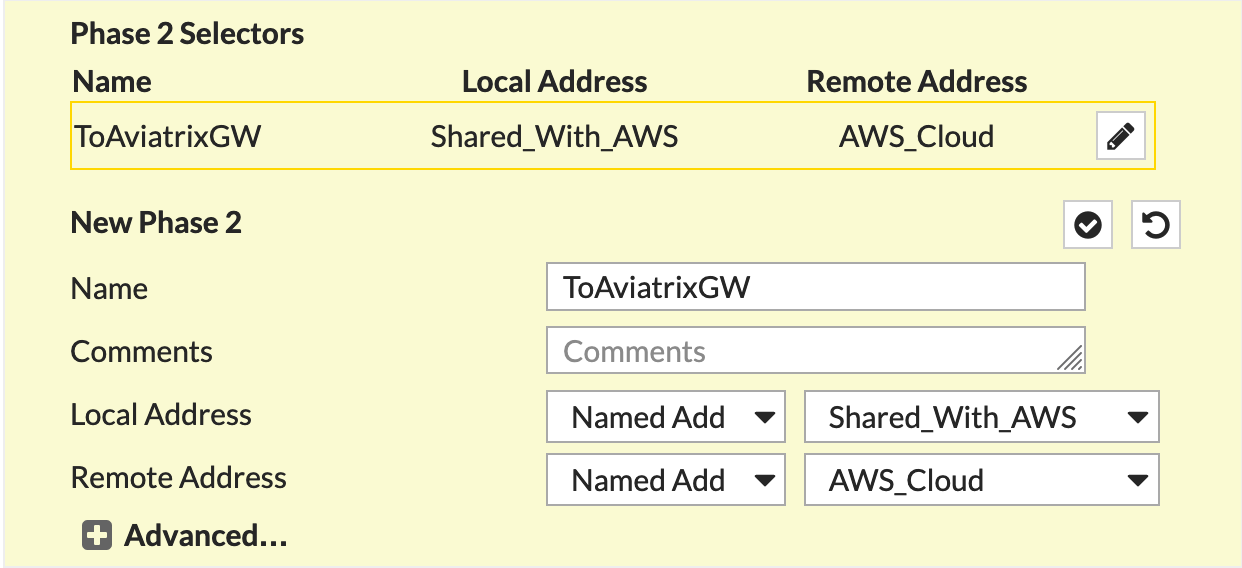Click the Comments box resize handle
This screenshot has width=1242, height=568.
tap(1071, 360)
